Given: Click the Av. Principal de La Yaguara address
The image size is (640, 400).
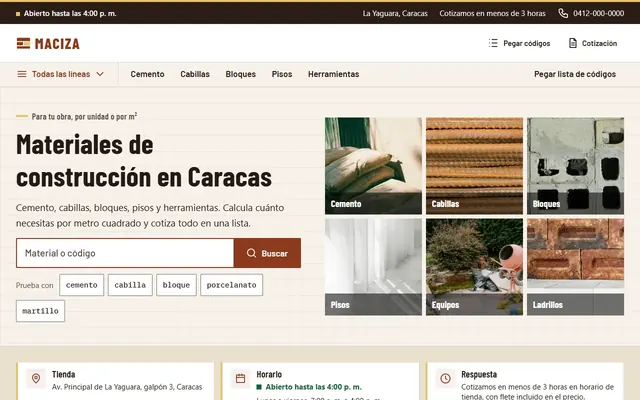Looking at the screenshot, I should [127, 387].
